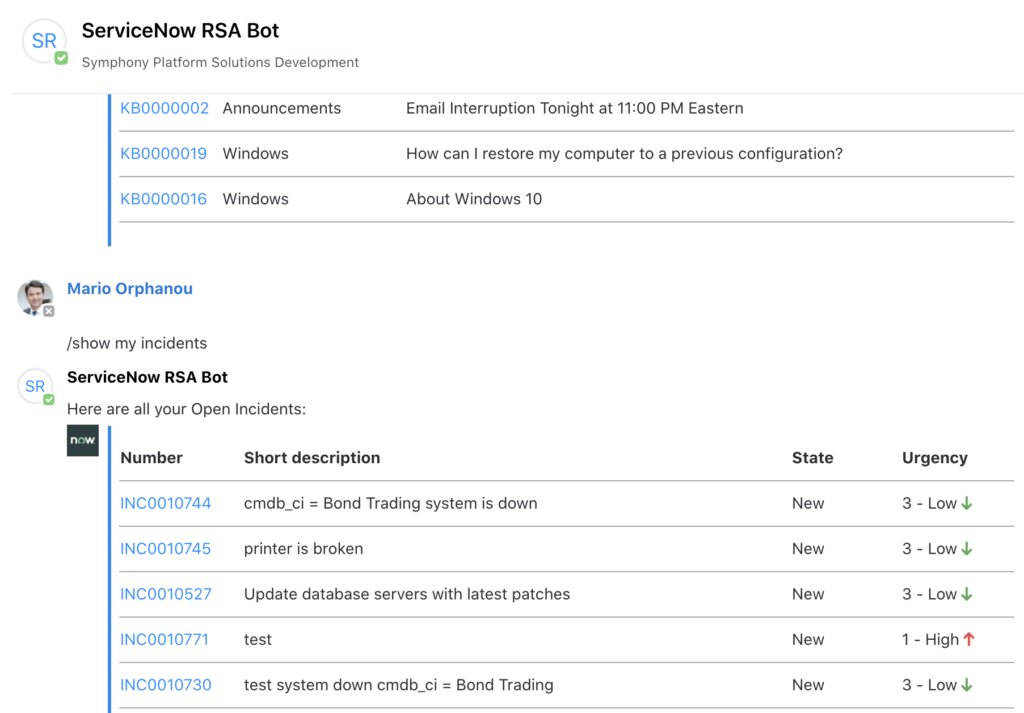Open incident INC0010730
This screenshot has height=713, width=1024.
(166, 685)
